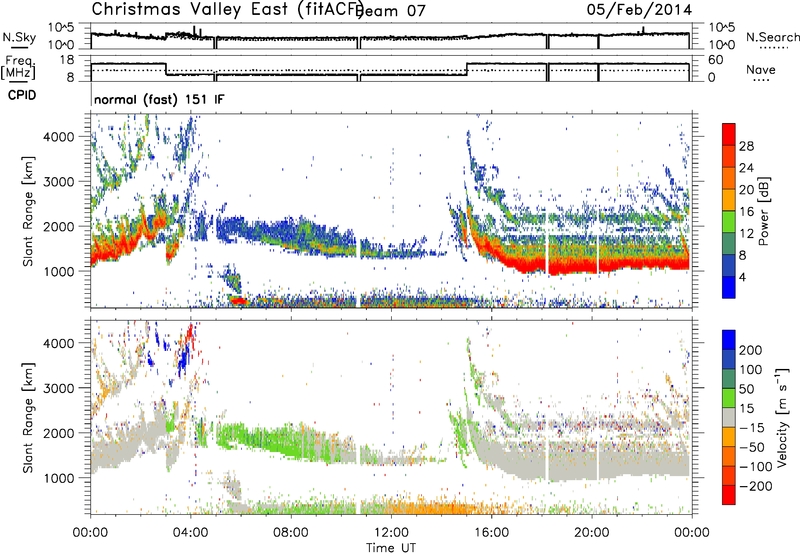Viewport: 800px width, 554px height.
Task: Click "Slant Range [km]" label of velocity panel
Action: coord(28,417)
